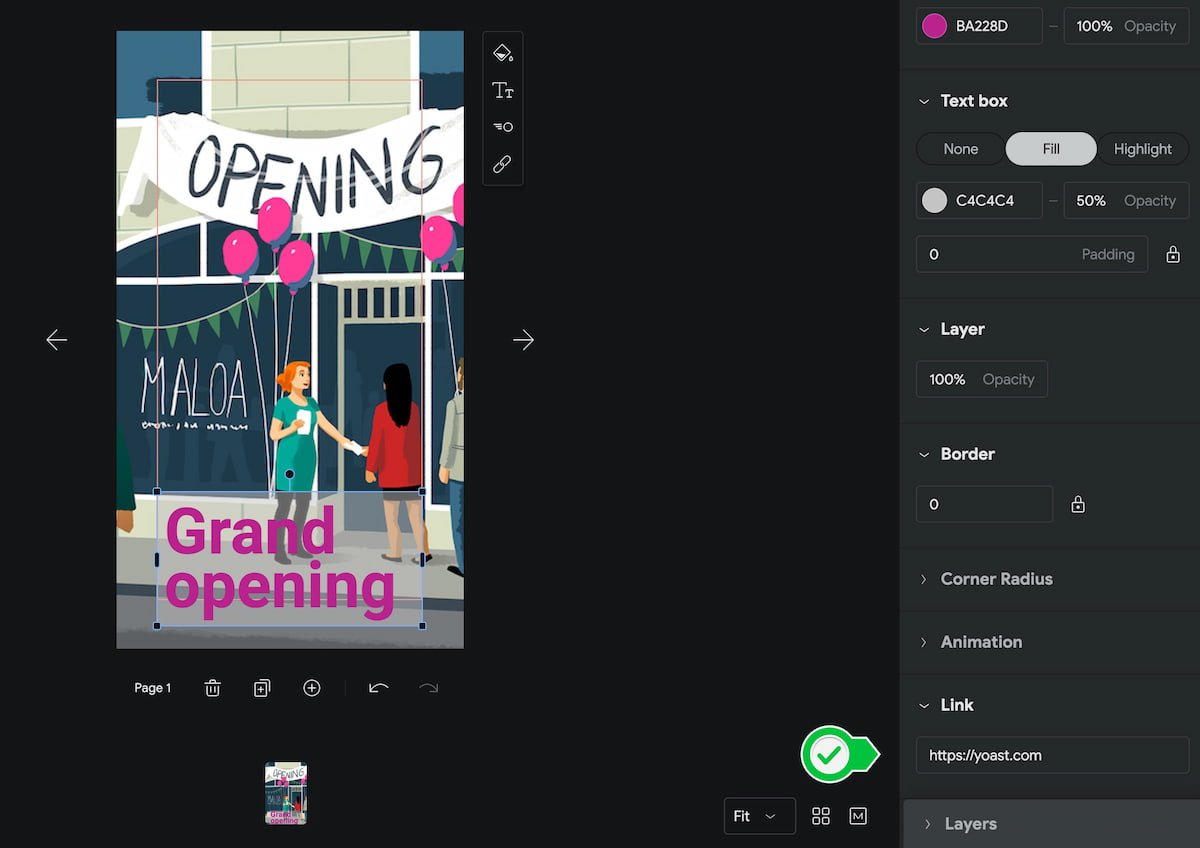Undo the last action
This screenshot has height=848, width=1200.
(378, 688)
